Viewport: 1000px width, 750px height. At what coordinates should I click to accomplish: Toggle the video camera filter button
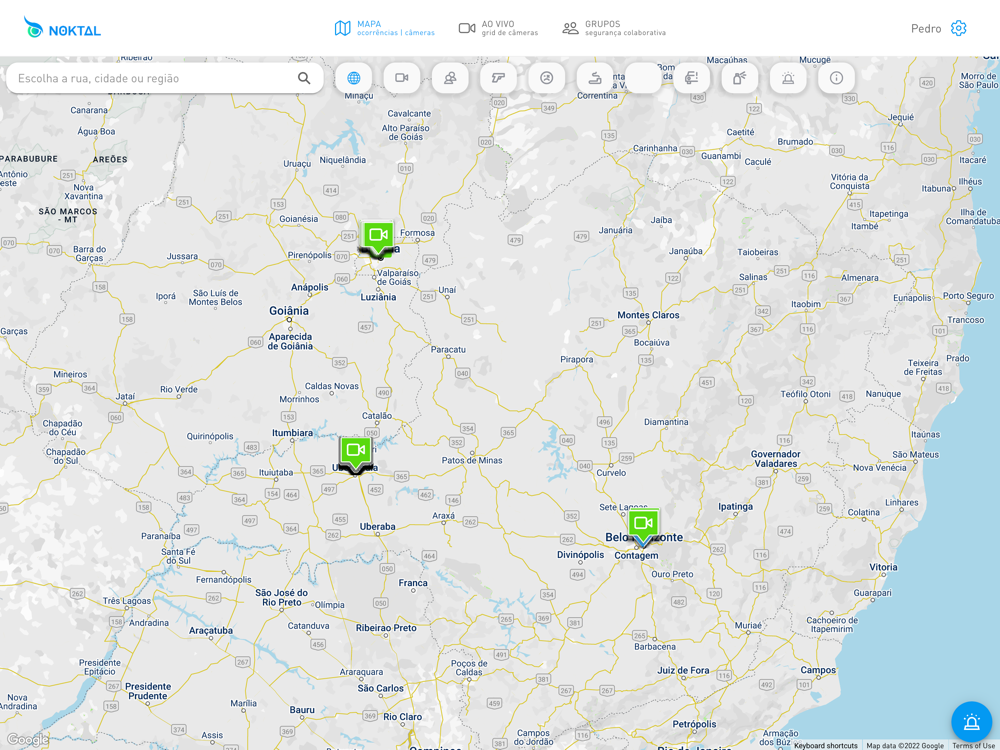(x=402, y=78)
